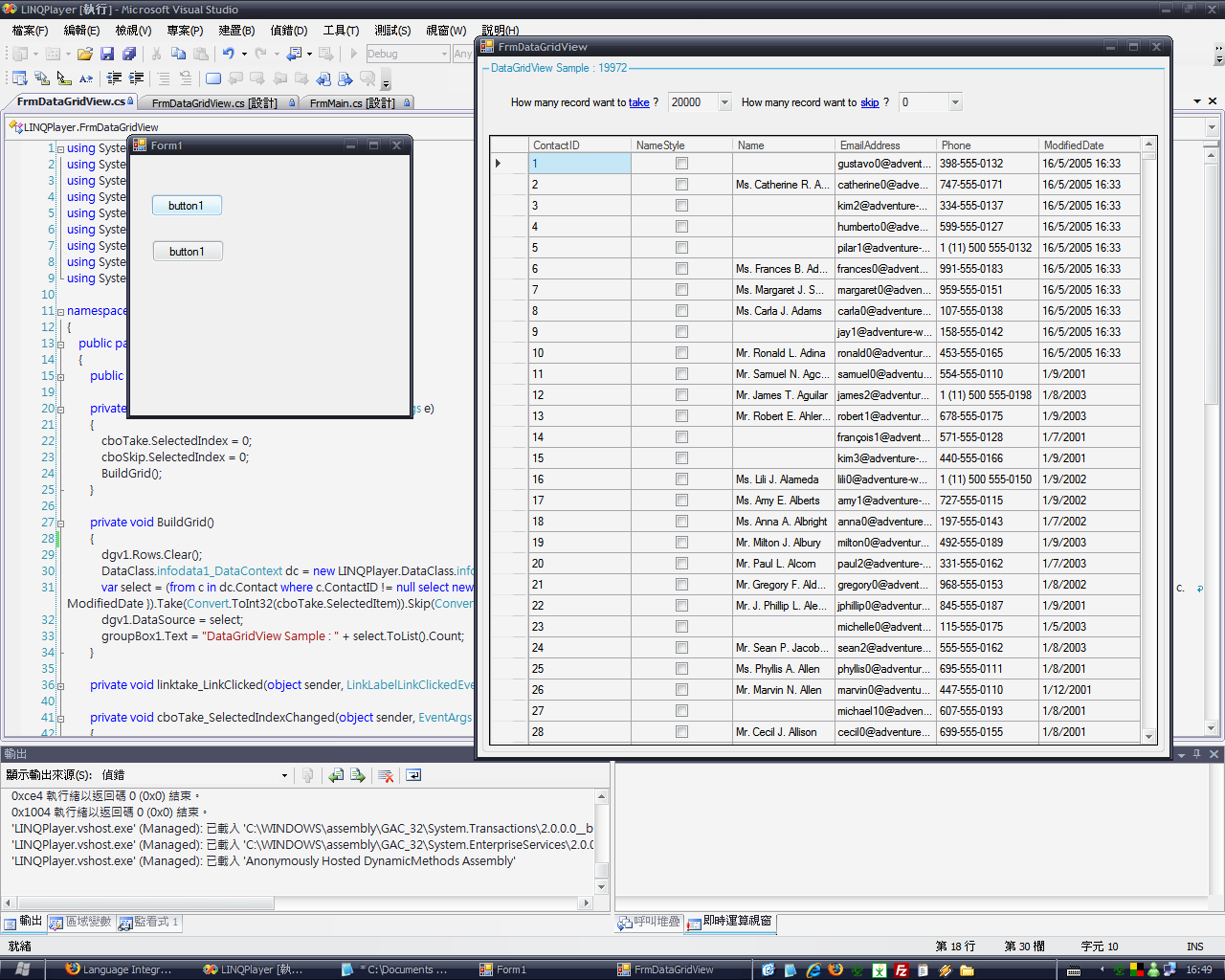Click the output panel horizontal scrollbar
This screenshot has height=980, width=1225.
(x=298, y=902)
